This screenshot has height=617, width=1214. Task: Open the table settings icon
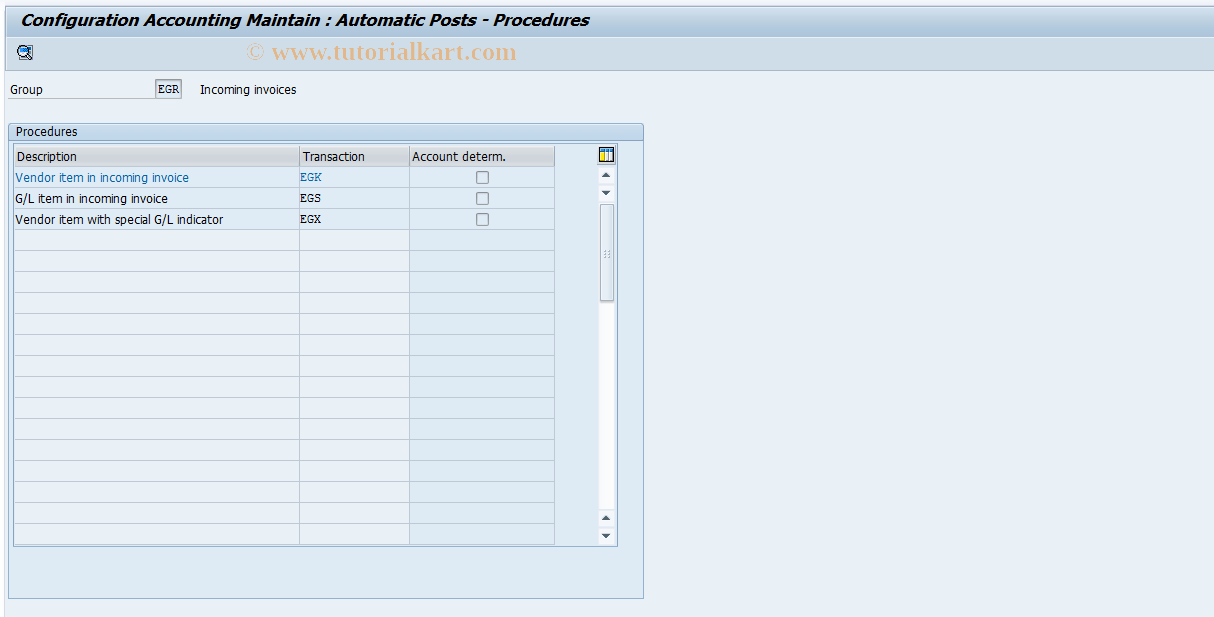point(606,155)
